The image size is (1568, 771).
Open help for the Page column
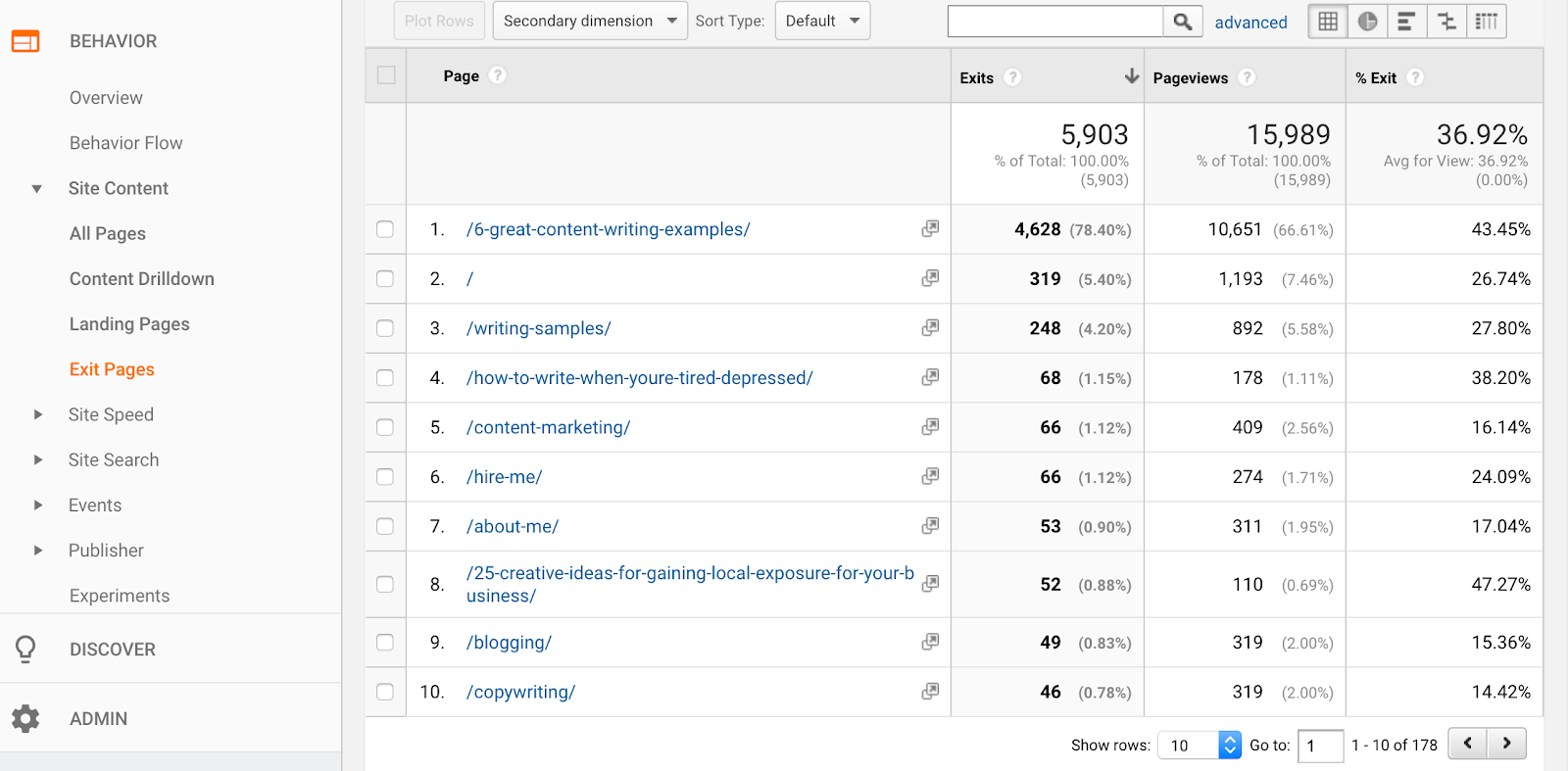tap(498, 75)
